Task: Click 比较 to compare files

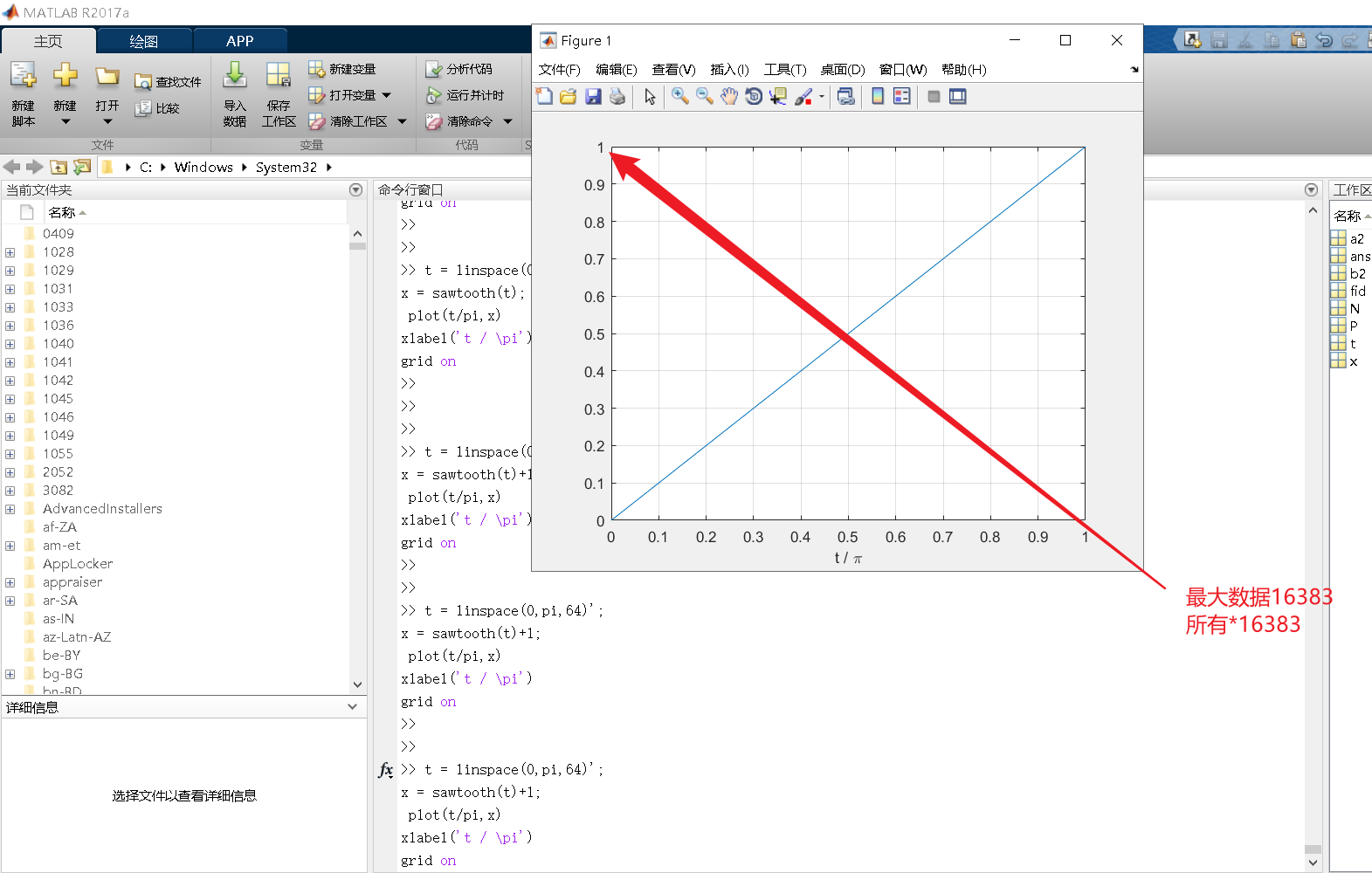Action: pos(157,108)
